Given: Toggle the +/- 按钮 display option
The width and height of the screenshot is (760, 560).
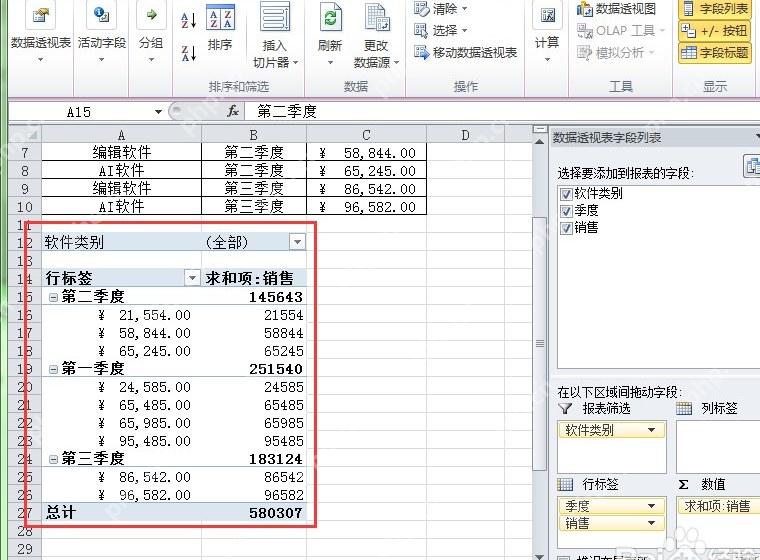Looking at the screenshot, I should 715,31.
